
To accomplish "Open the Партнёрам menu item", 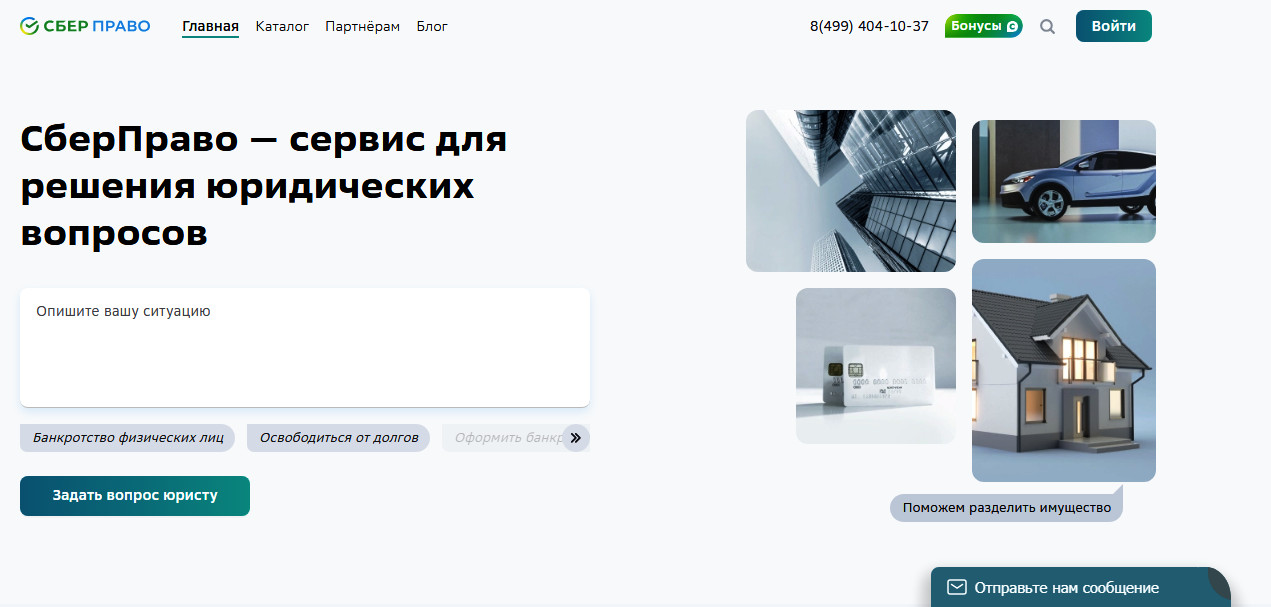I will tap(362, 26).
